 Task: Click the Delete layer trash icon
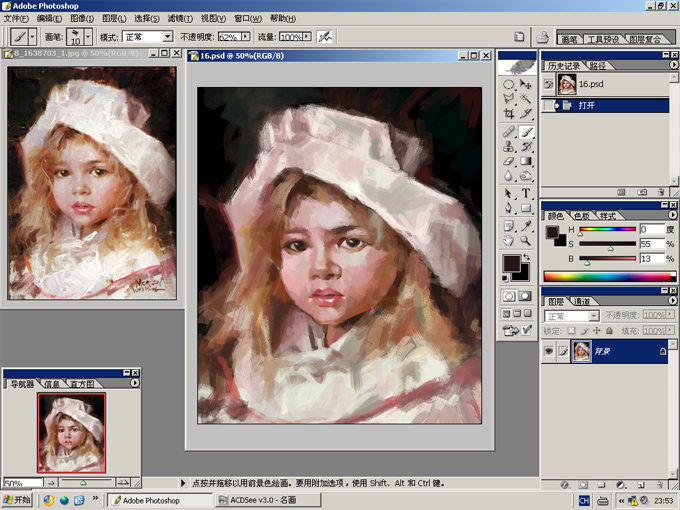coord(660,485)
